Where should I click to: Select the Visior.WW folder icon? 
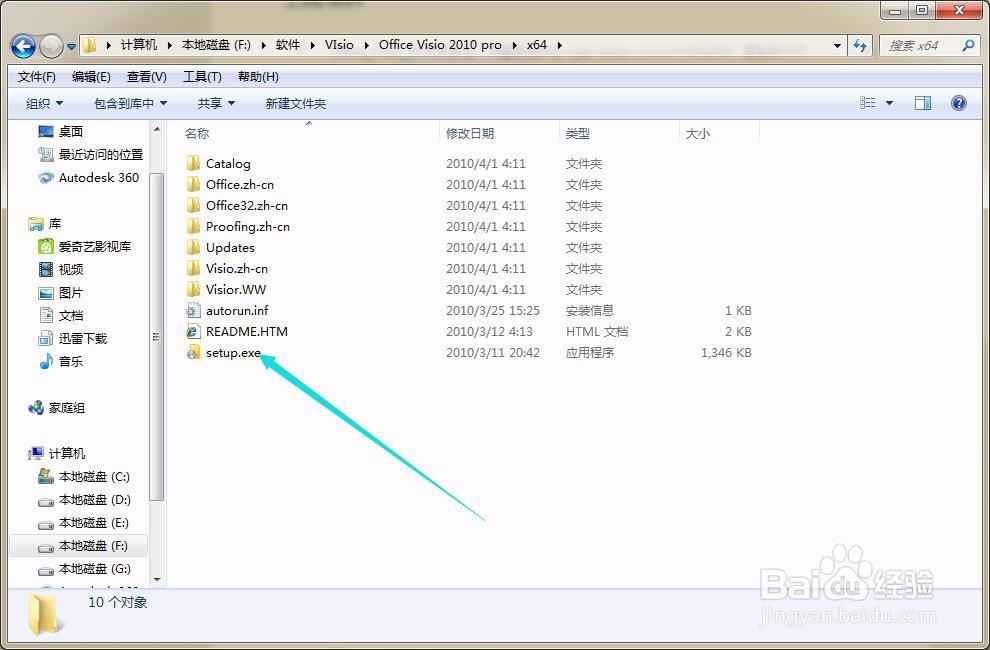click(x=193, y=289)
